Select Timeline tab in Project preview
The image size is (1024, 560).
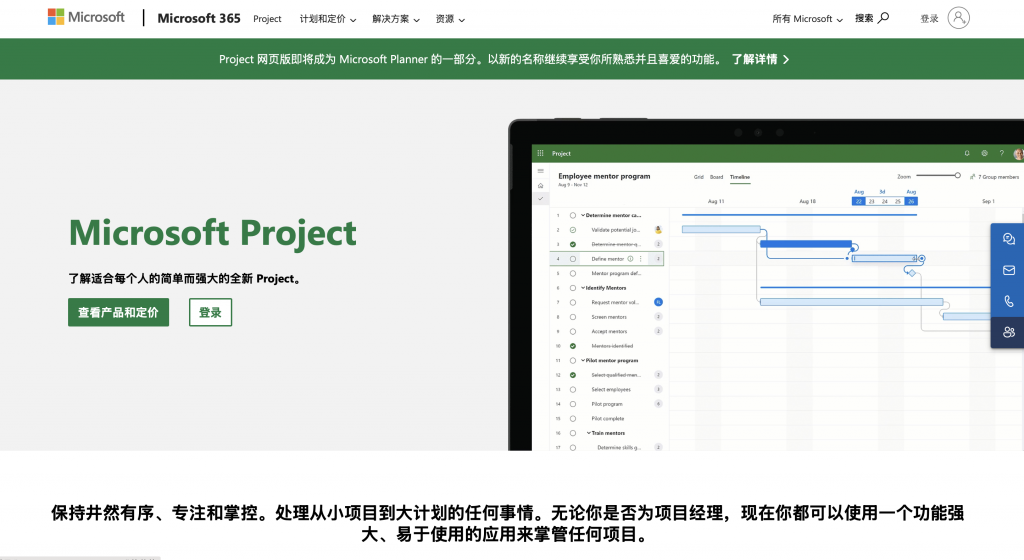pos(740,177)
